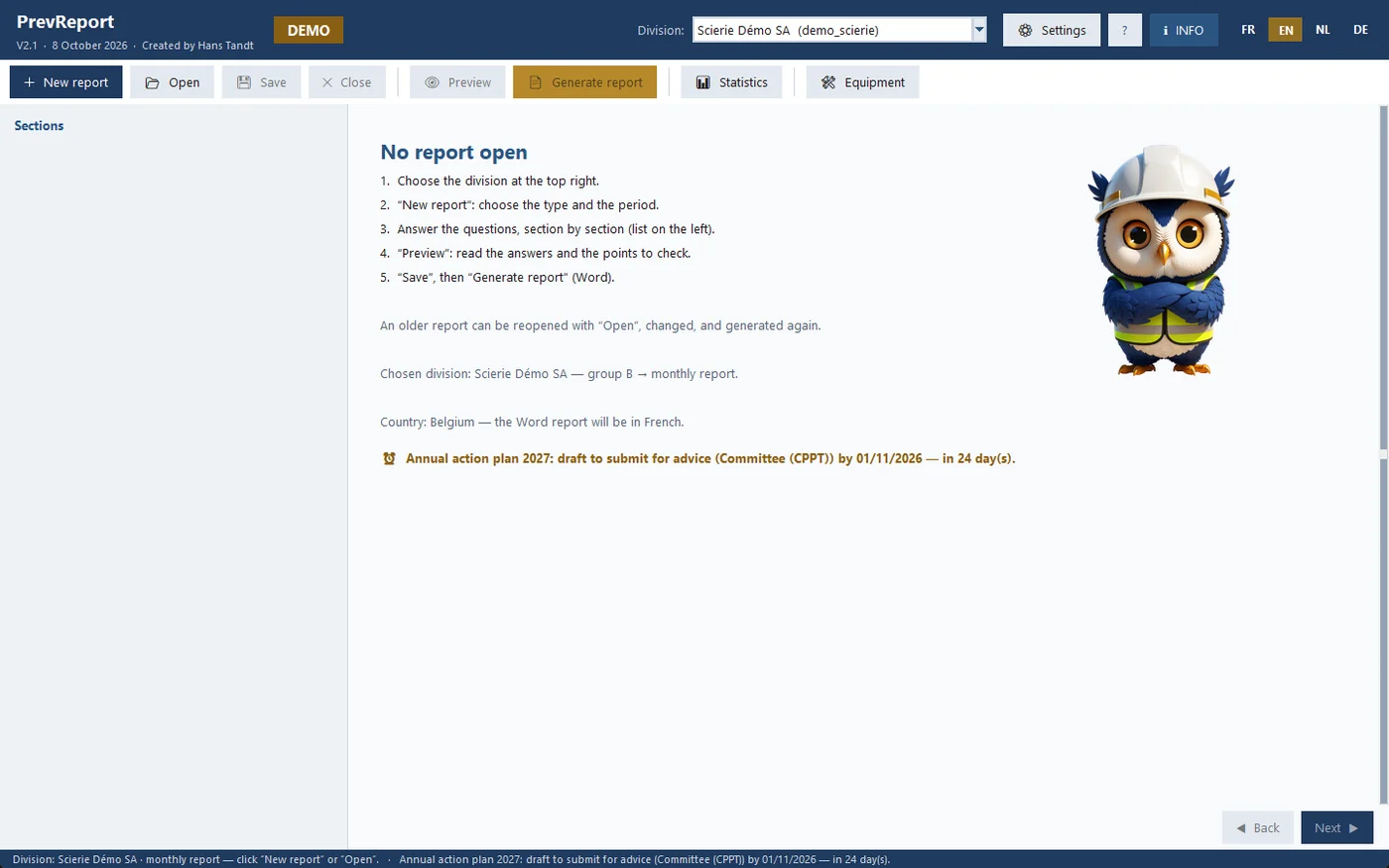Click the "Chosen division: Scierie Démo SA" line

559,374
